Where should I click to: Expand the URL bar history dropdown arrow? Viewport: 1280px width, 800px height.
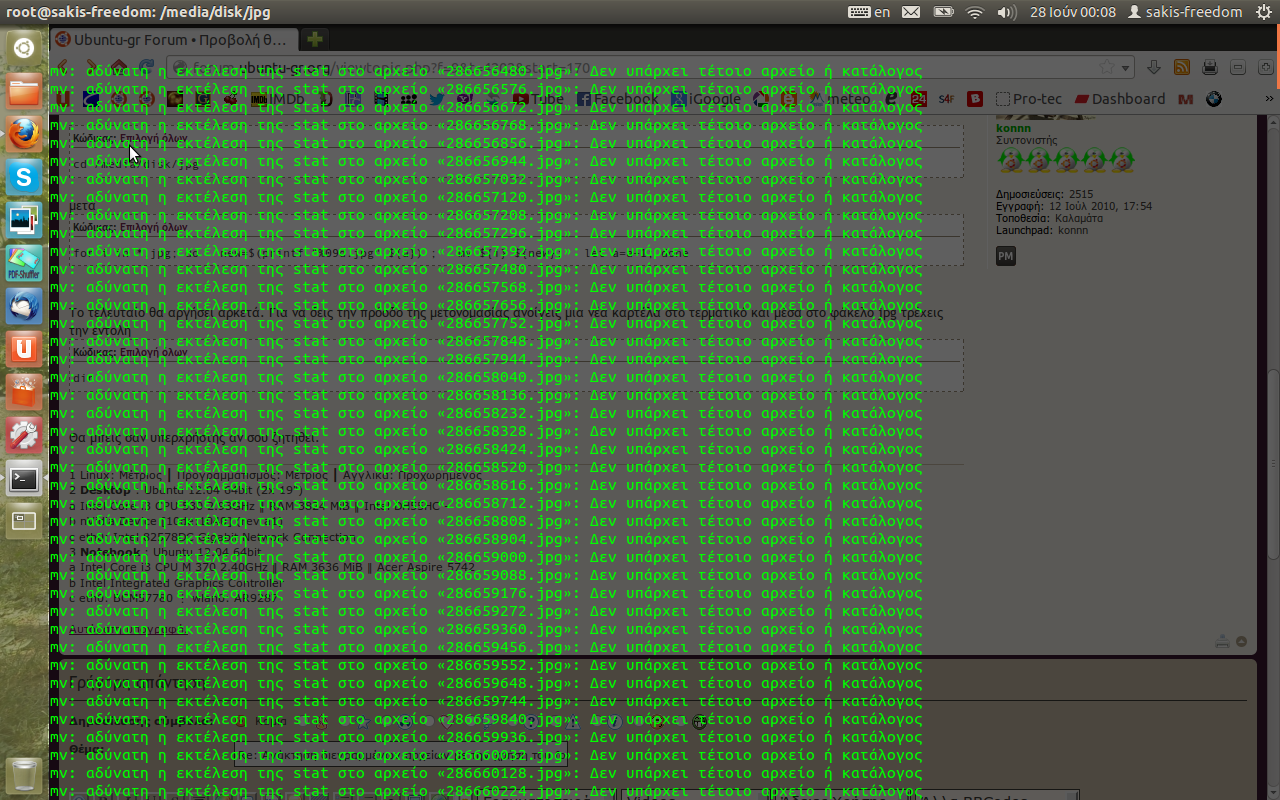1126,67
